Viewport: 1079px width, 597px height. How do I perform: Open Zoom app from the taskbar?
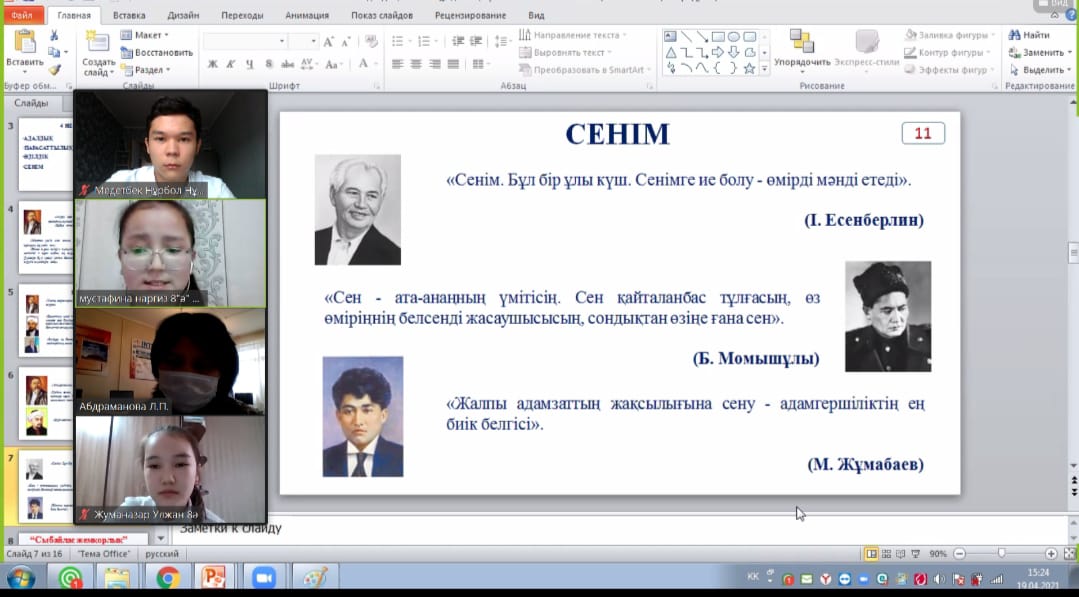[264, 578]
